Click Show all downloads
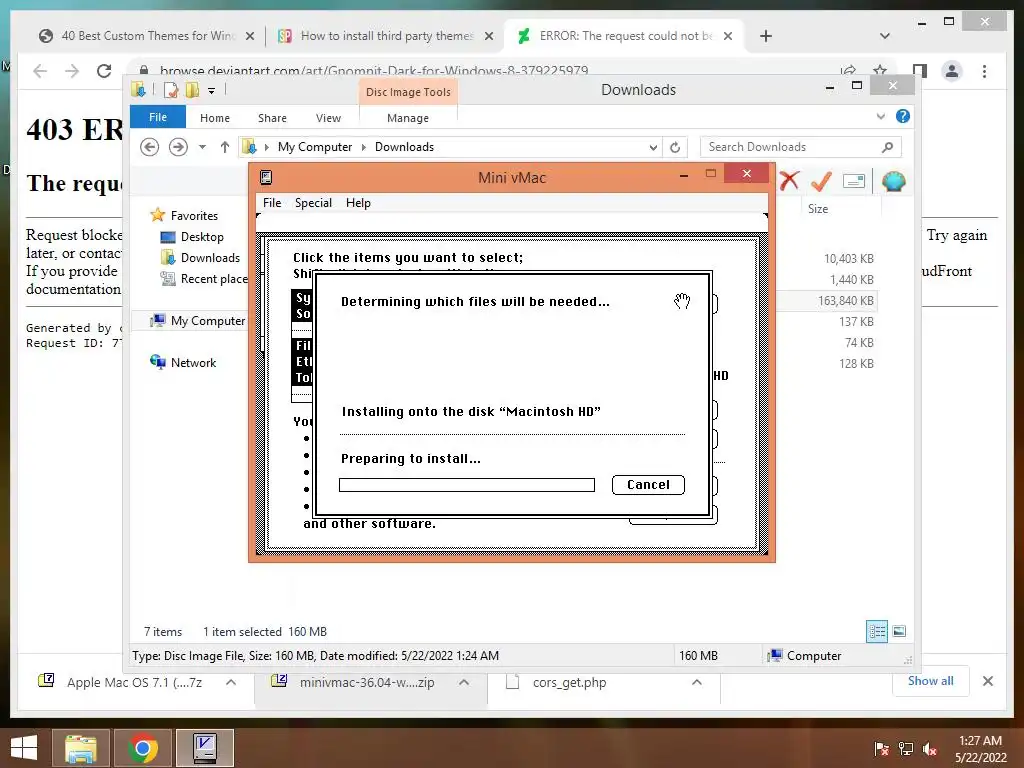The height and width of the screenshot is (768, 1024). (930, 681)
